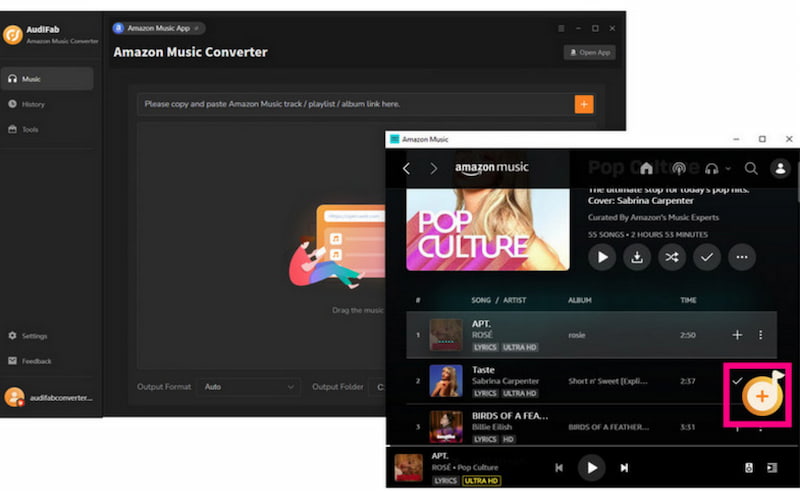Open the Output Format Auto dropdown
Viewport: 800px width, 491px height.
[249, 387]
